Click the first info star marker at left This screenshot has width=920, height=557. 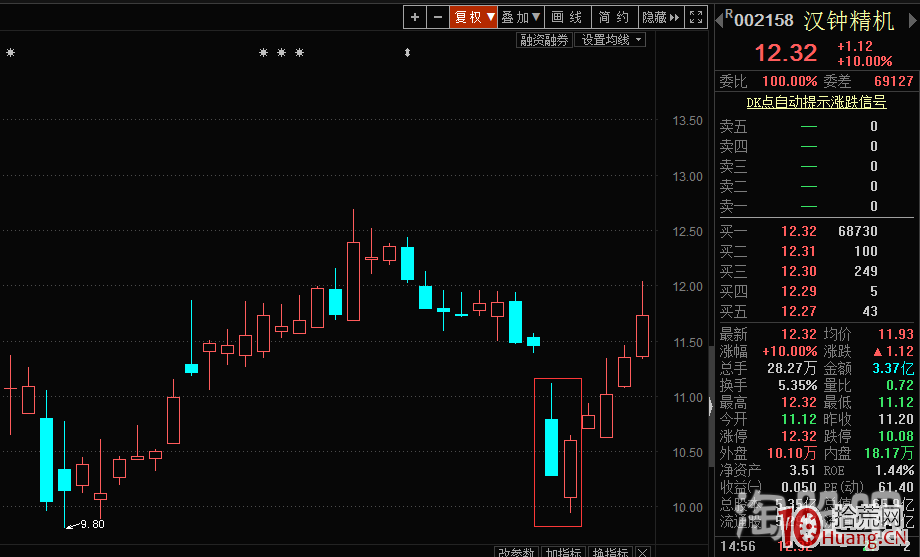[x=10, y=53]
